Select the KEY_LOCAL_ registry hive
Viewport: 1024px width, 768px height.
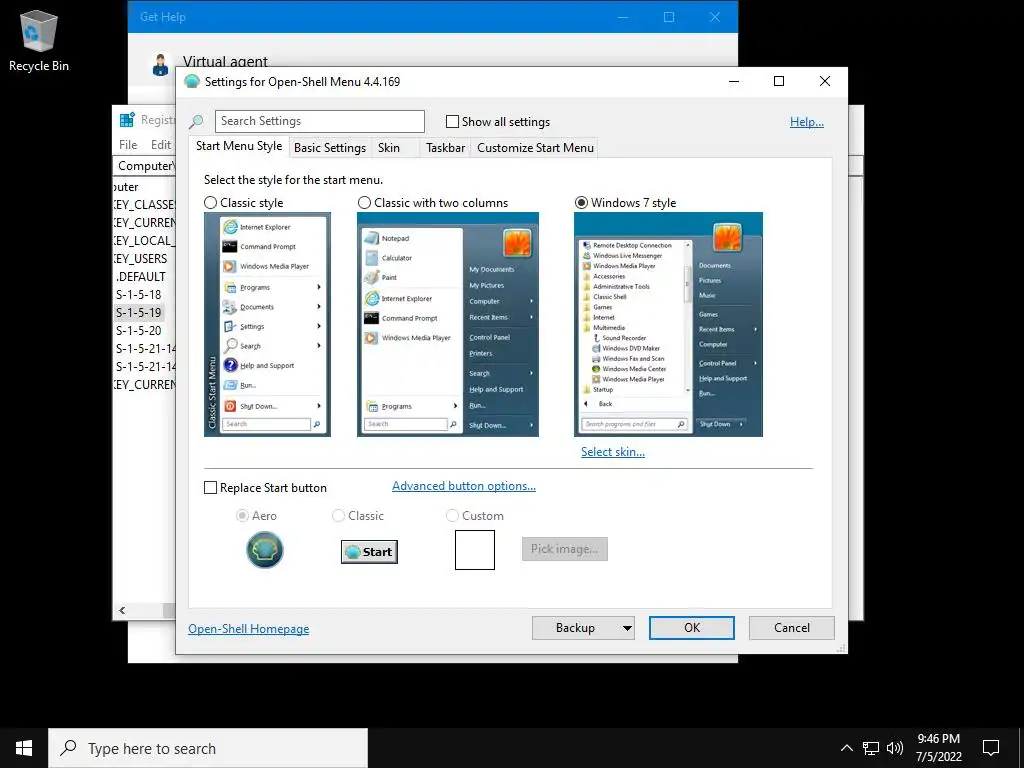tap(144, 240)
